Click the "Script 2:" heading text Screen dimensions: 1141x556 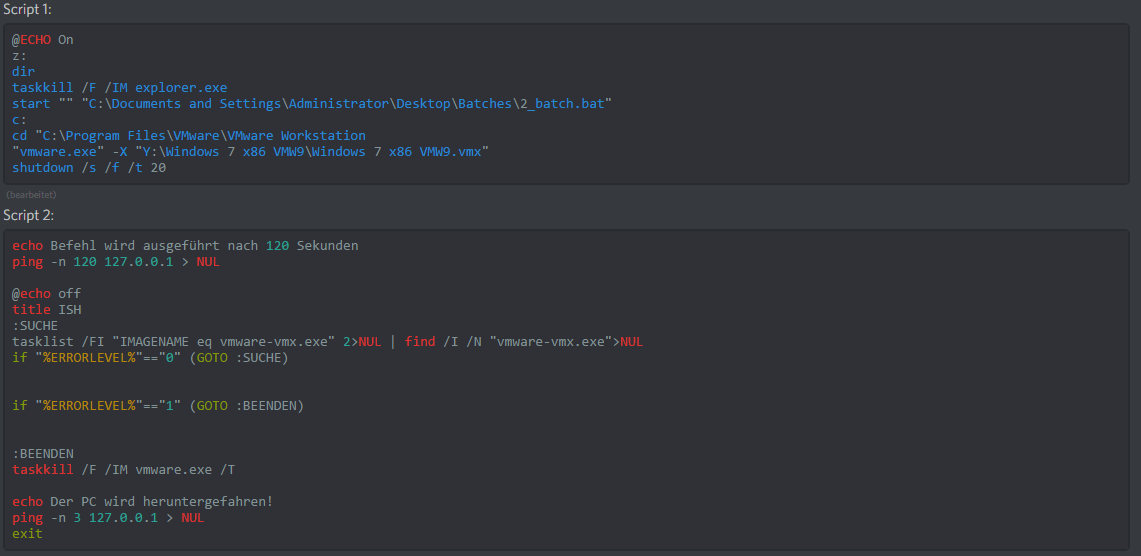[x=28, y=215]
